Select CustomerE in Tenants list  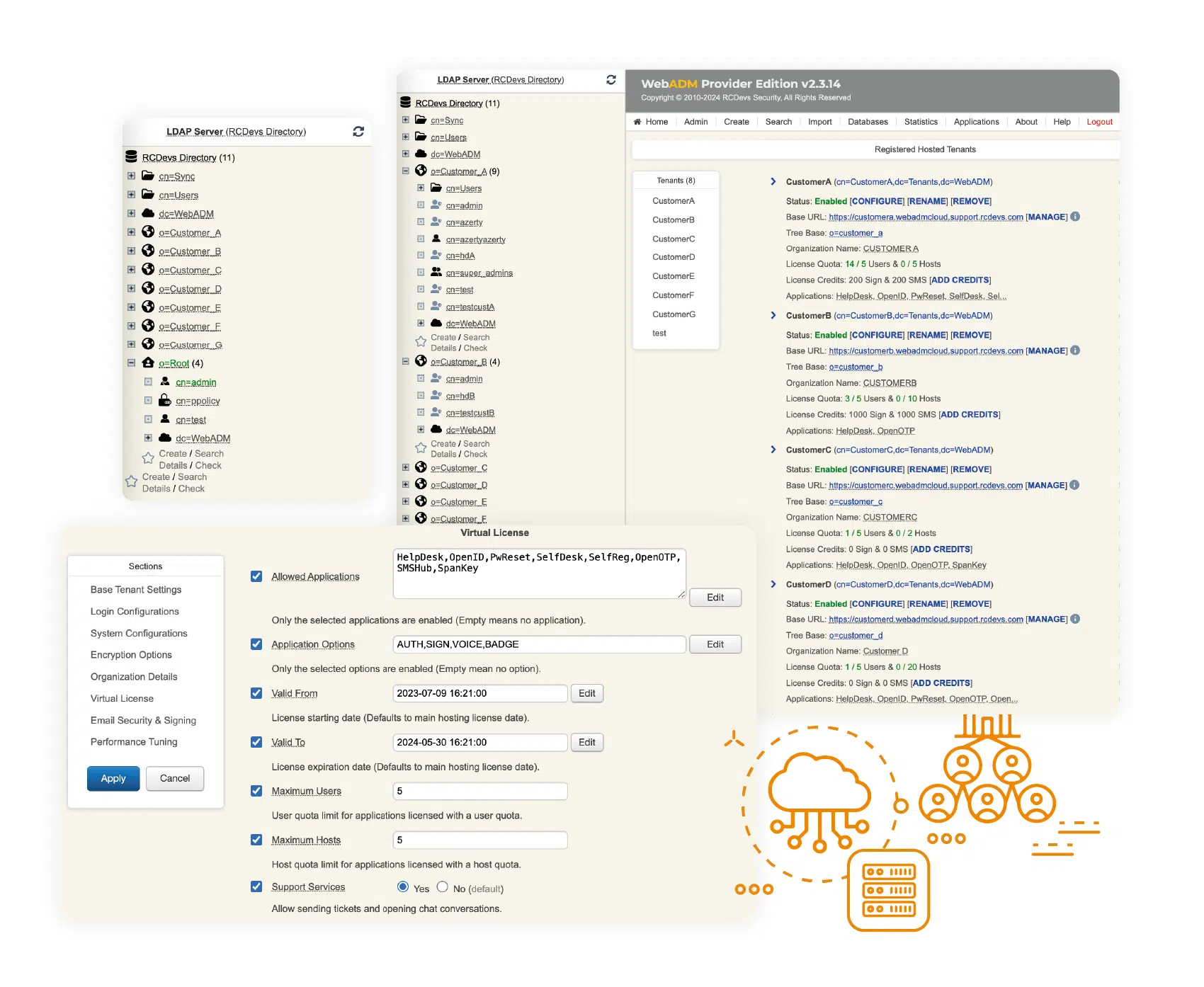(x=674, y=276)
